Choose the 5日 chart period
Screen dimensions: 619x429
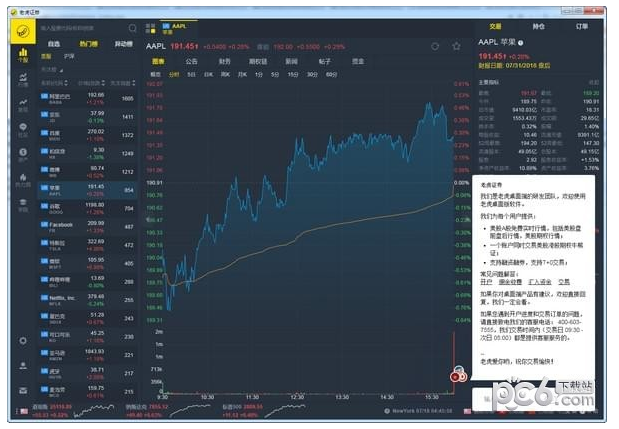click(x=191, y=74)
